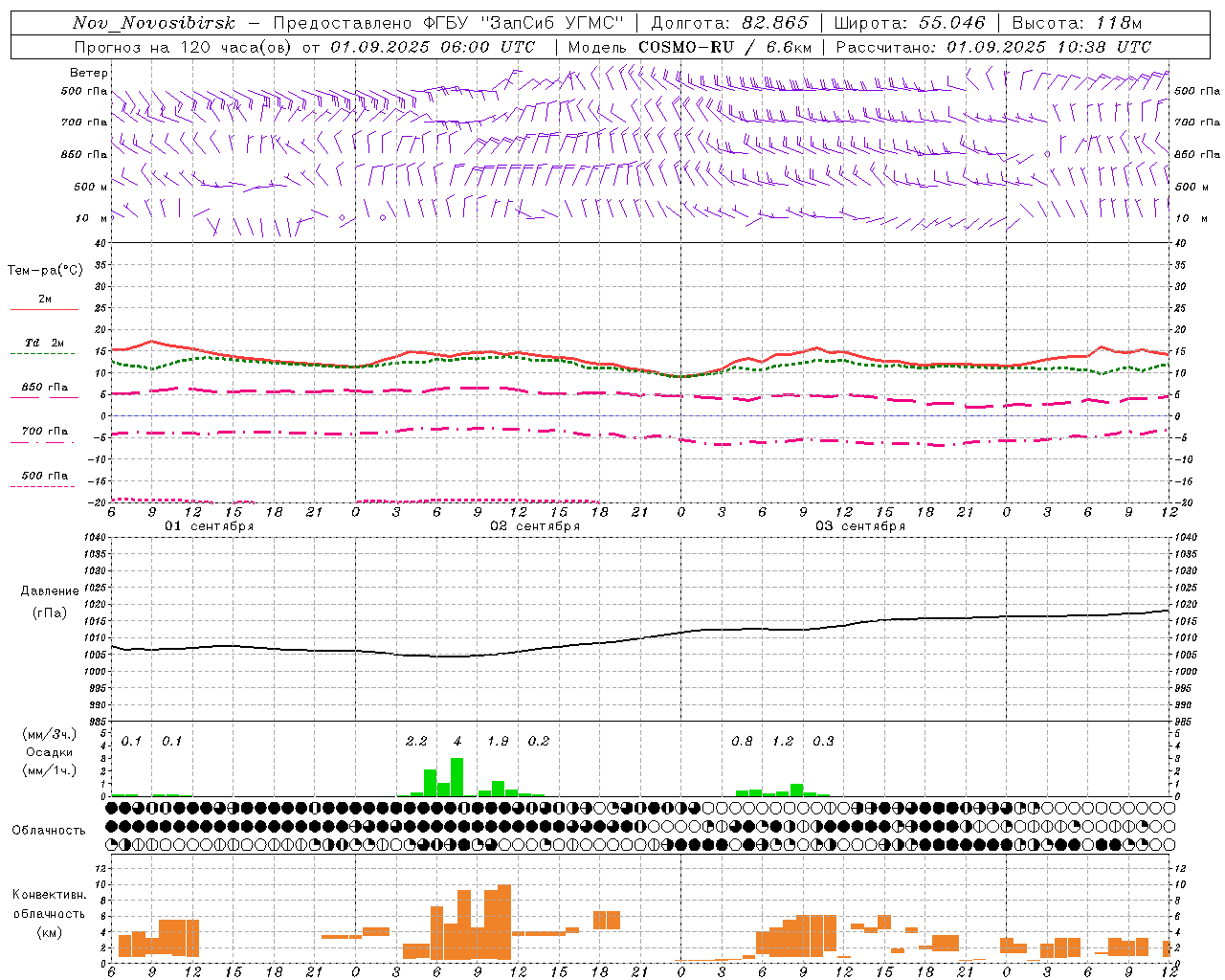Select the 850 гПа legend entry under Td
The width and height of the screenshot is (1225, 980).
click(45, 388)
